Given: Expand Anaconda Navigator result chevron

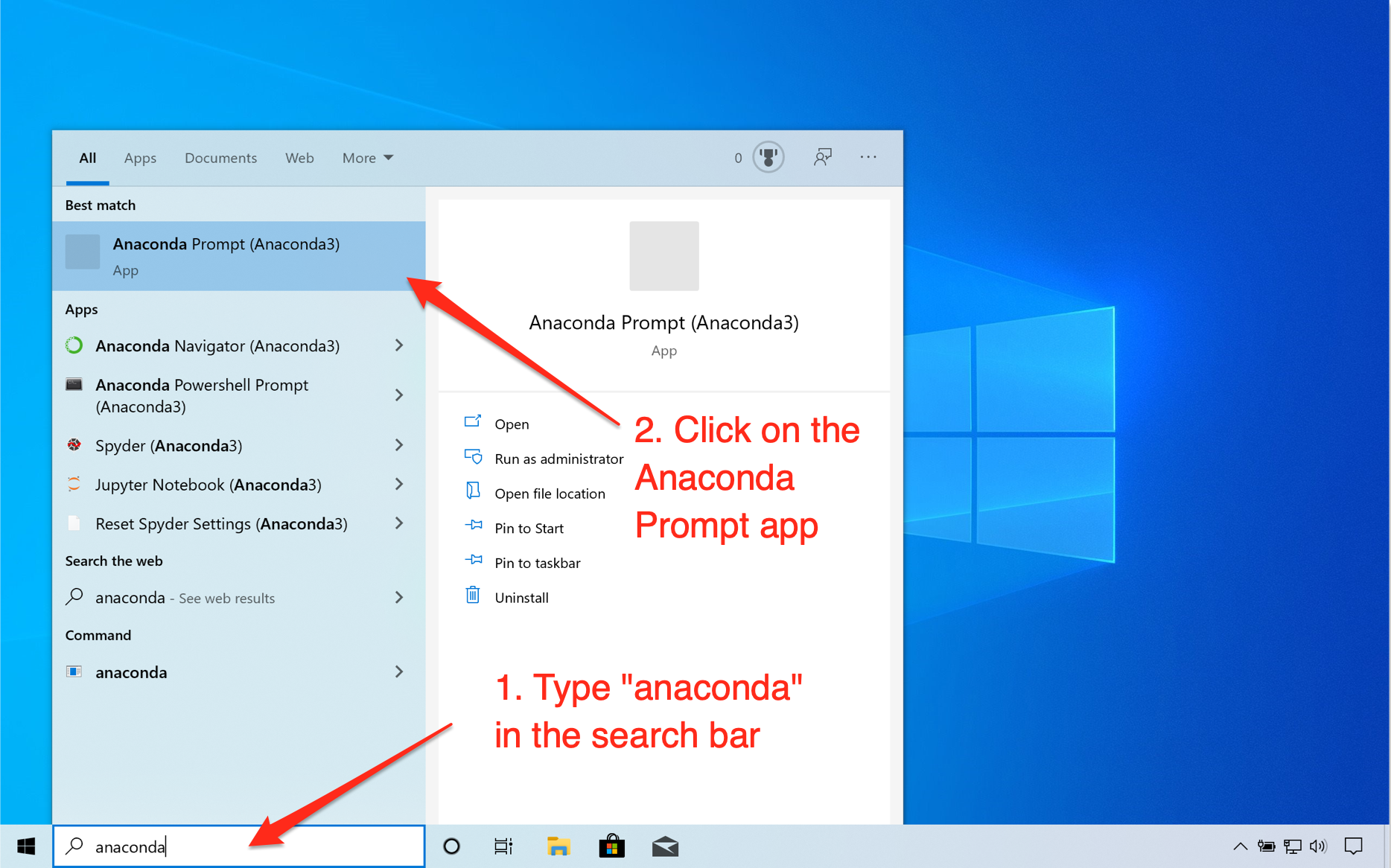Looking at the screenshot, I should [399, 345].
